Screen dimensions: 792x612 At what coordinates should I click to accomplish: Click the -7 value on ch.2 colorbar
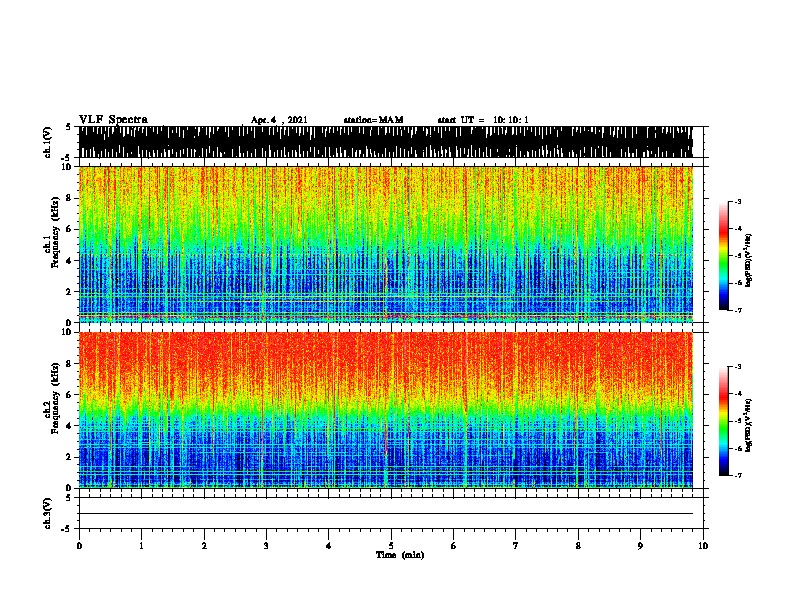click(737, 476)
